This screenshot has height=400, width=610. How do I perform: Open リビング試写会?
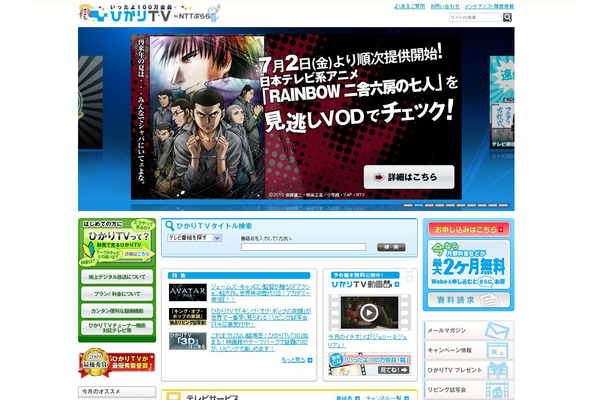(468, 390)
